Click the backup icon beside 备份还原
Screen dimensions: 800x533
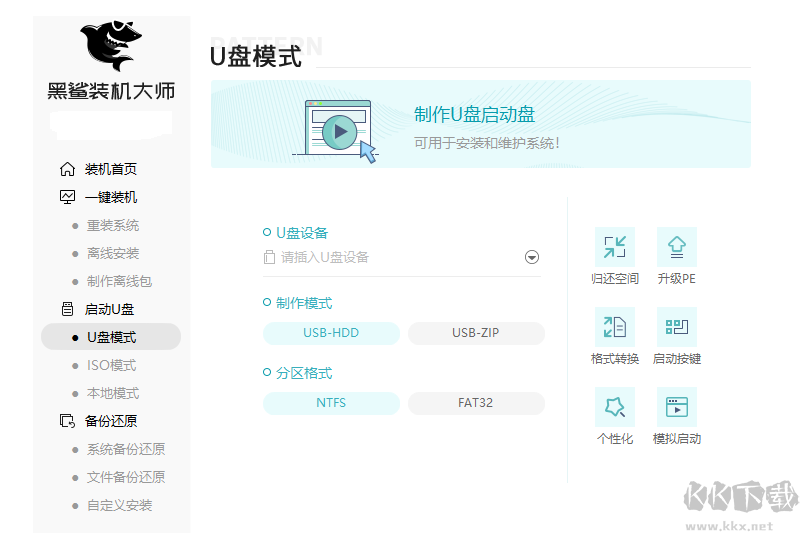(67, 421)
